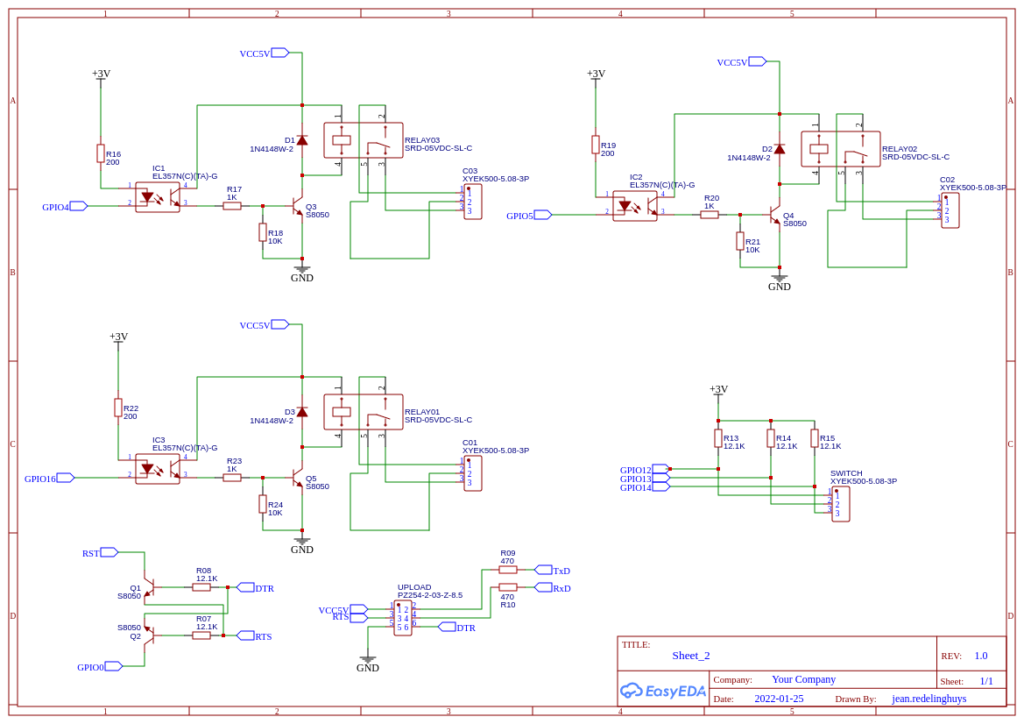Select the R16 200 ohm resistor

click(x=101, y=153)
